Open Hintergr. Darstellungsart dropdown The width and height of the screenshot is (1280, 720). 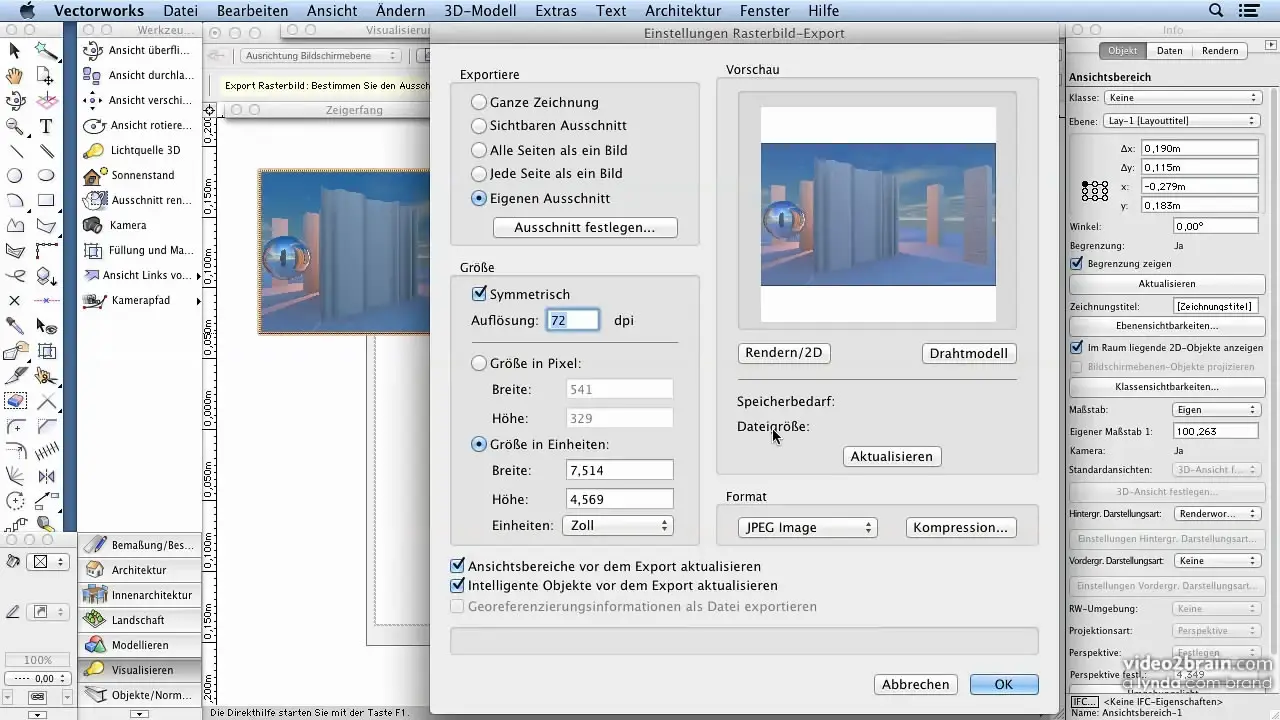[1216, 514]
